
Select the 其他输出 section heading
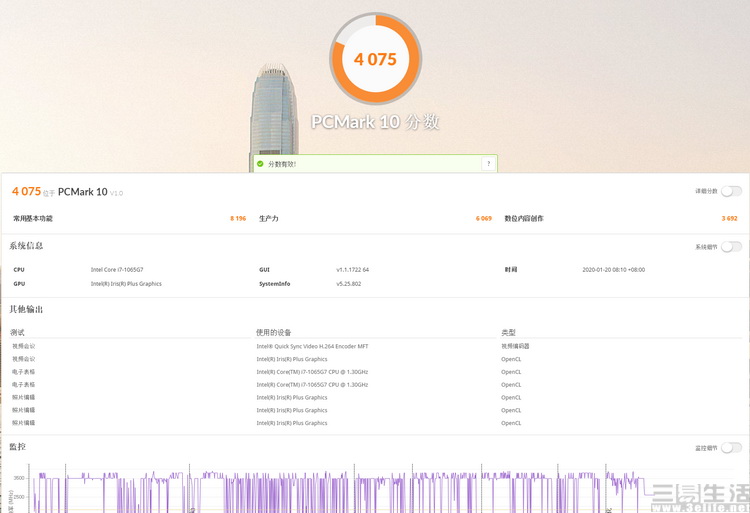coord(27,309)
